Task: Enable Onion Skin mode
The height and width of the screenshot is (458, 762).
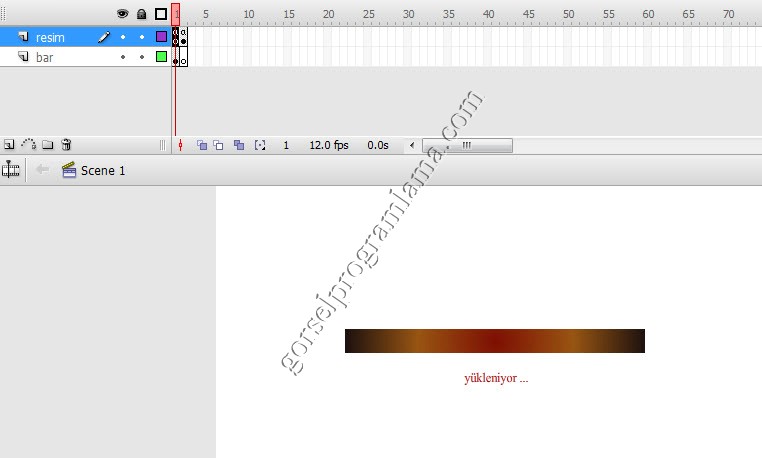Action: point(201,145)
